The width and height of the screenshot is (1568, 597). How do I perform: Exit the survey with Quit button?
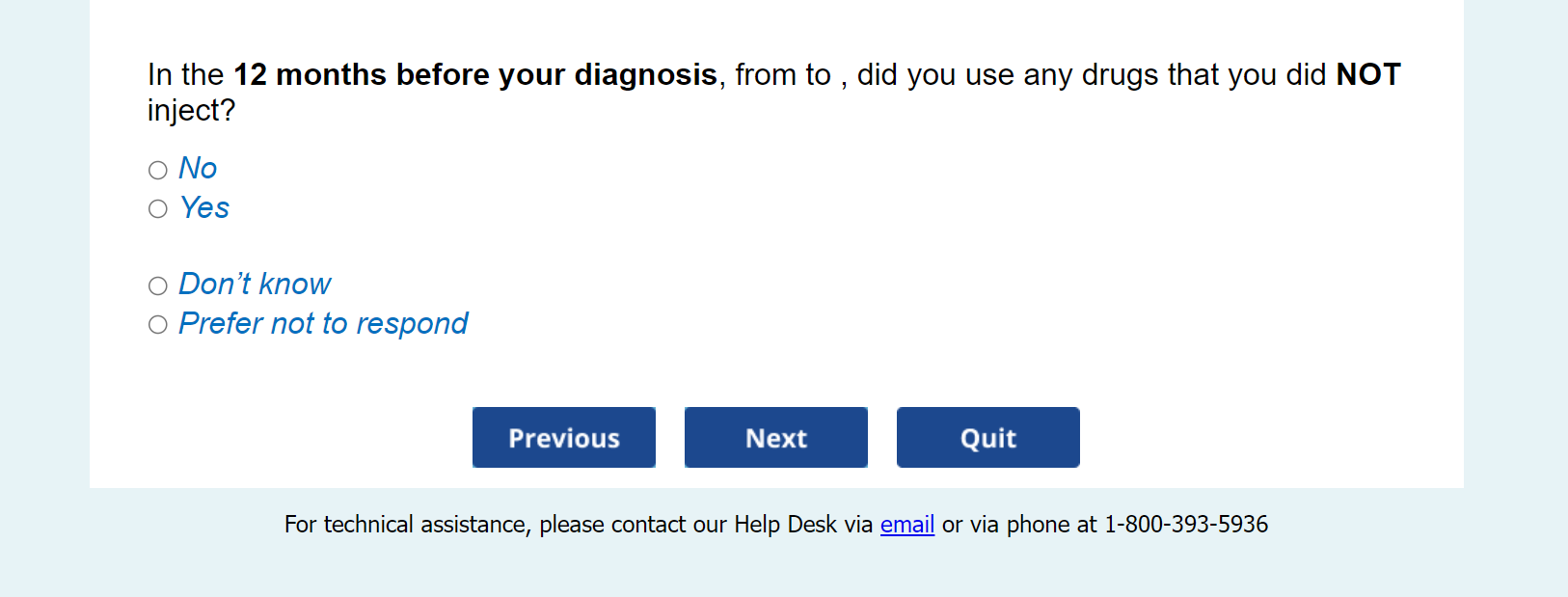click(987, 438)
